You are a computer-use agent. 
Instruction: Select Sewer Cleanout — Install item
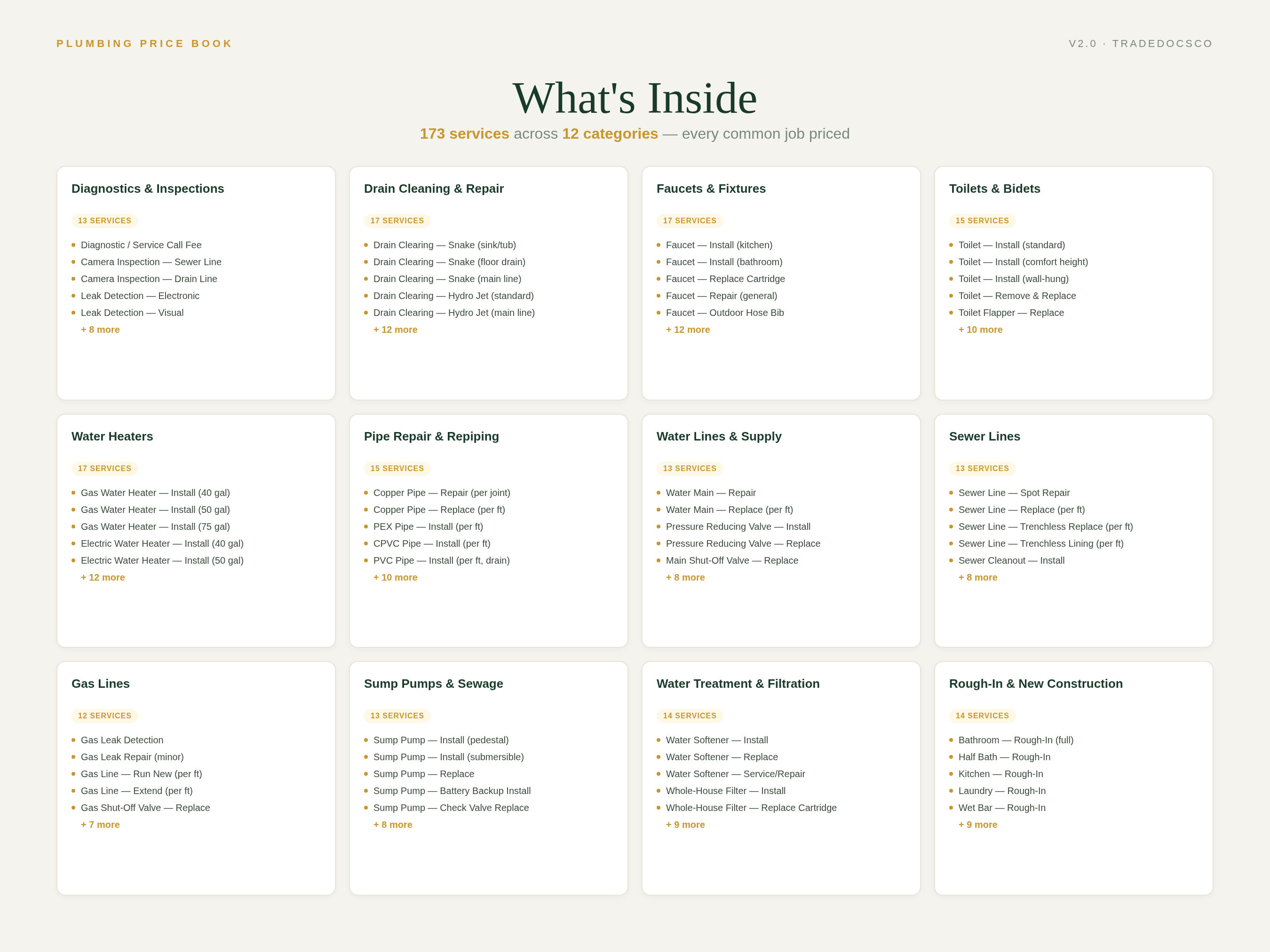(1011, 560)
